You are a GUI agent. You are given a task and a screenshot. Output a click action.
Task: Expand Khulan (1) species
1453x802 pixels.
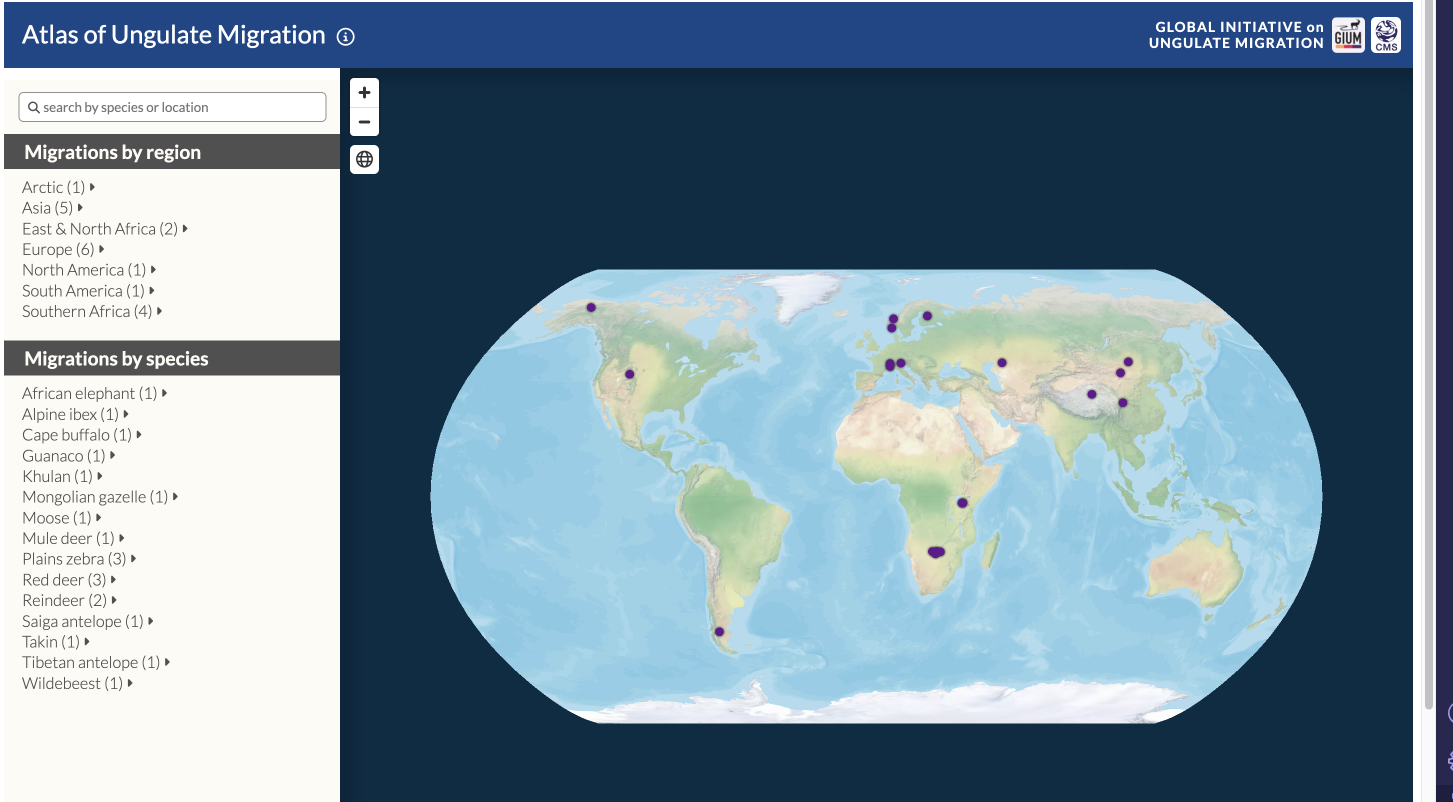coord(63,476)
